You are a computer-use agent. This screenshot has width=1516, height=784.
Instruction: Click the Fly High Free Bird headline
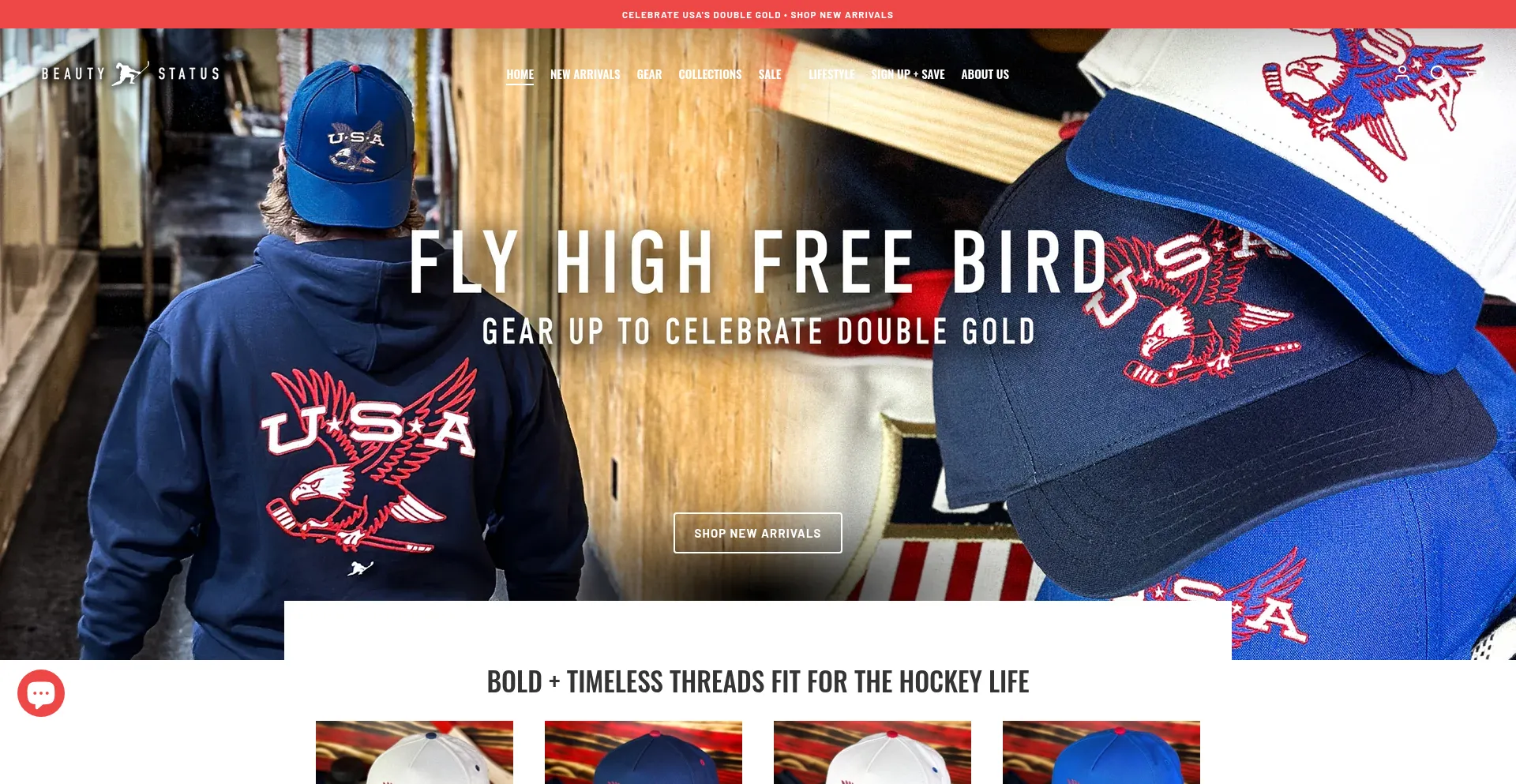(x=760, y=262)
